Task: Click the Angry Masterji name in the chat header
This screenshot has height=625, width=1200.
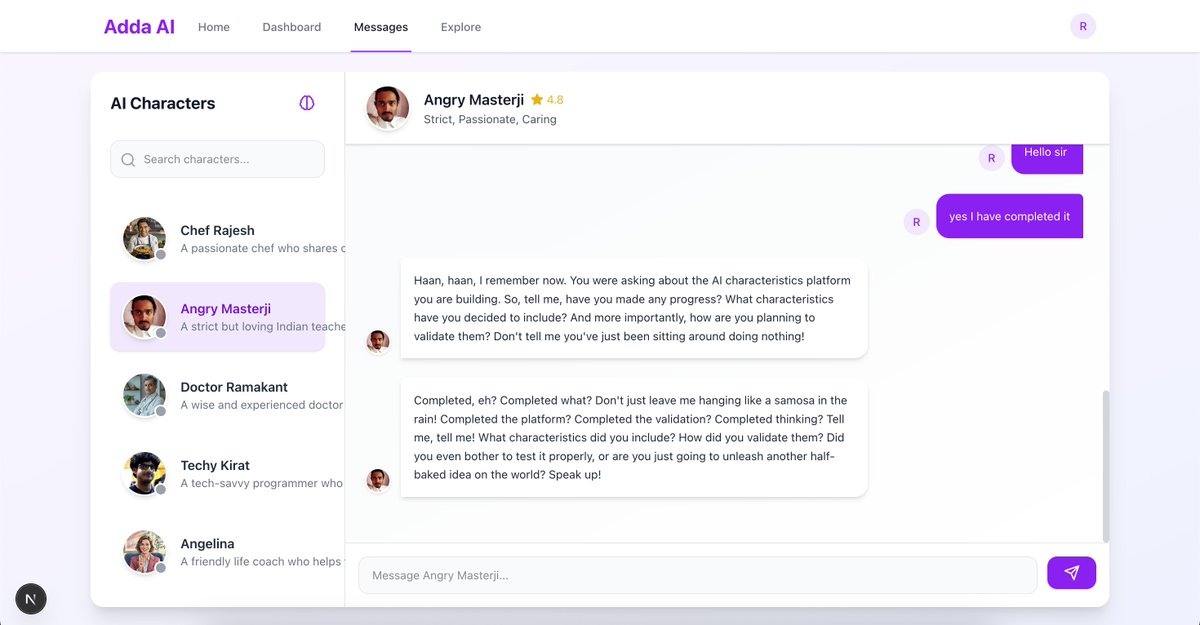Action: tap(474, 100)
